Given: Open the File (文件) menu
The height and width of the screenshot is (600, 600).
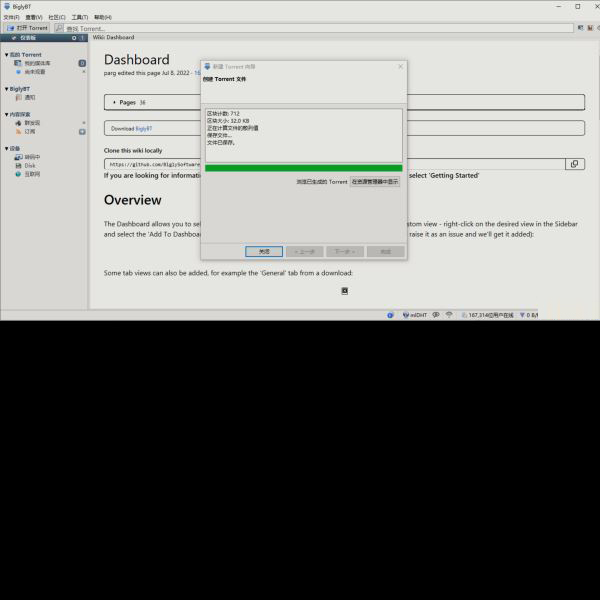Looking at the screenshot, I should (11, 17).
